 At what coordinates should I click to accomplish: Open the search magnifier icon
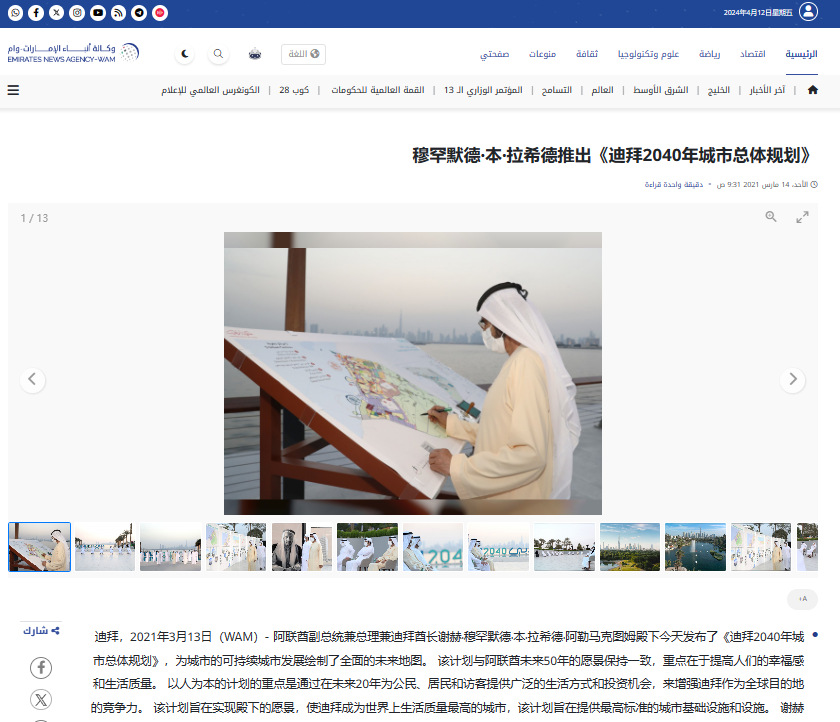pyautogui.click(x=218, y=54)
